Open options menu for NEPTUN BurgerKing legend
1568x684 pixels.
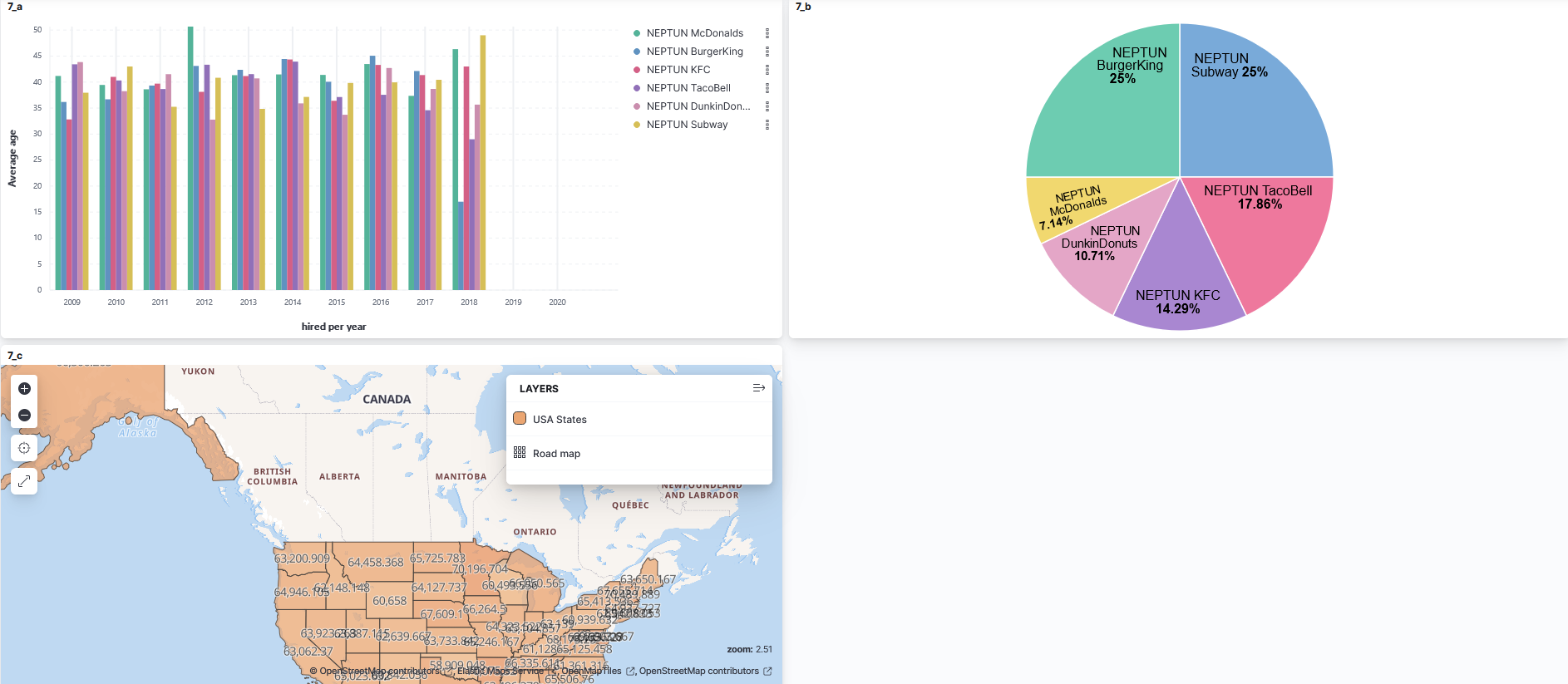coord(767,52)
